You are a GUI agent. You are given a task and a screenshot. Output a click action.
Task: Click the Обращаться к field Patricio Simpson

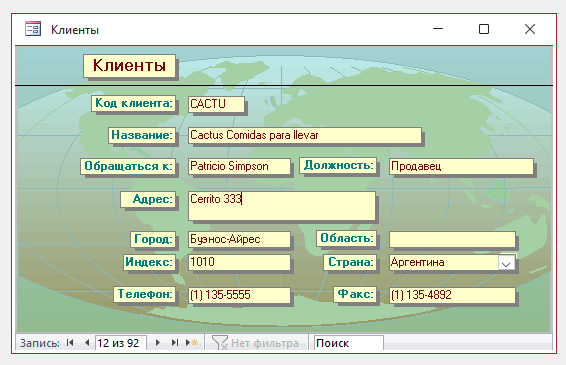pos(239,166)
